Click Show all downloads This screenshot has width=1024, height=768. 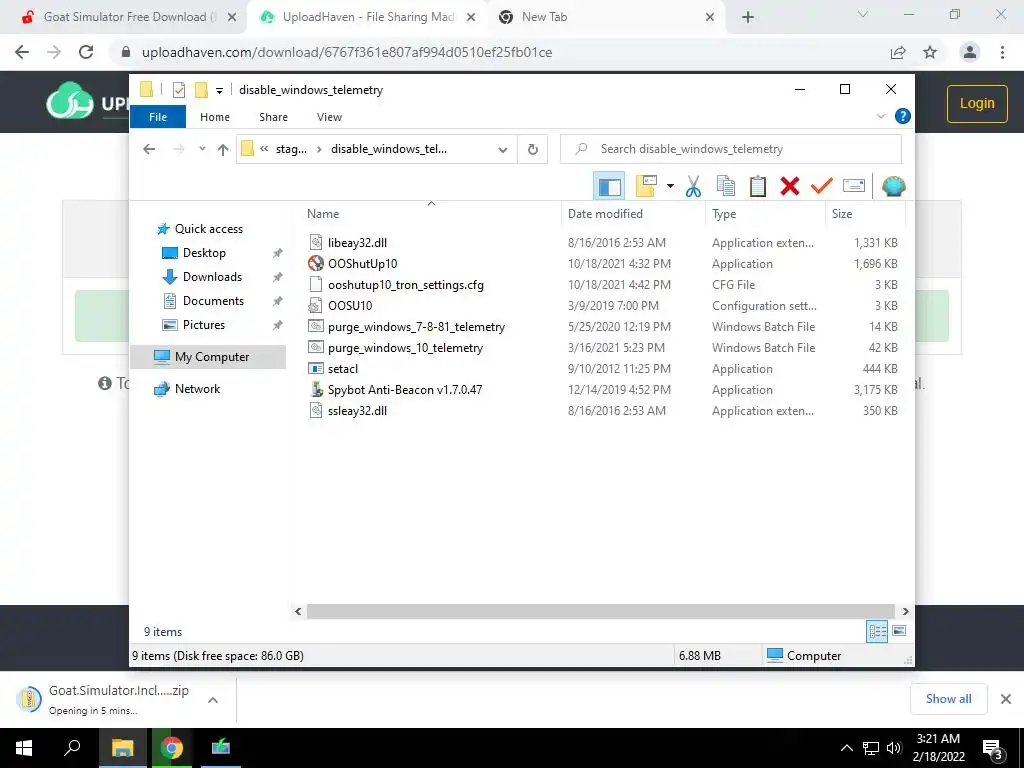click(x=948, y=699)
